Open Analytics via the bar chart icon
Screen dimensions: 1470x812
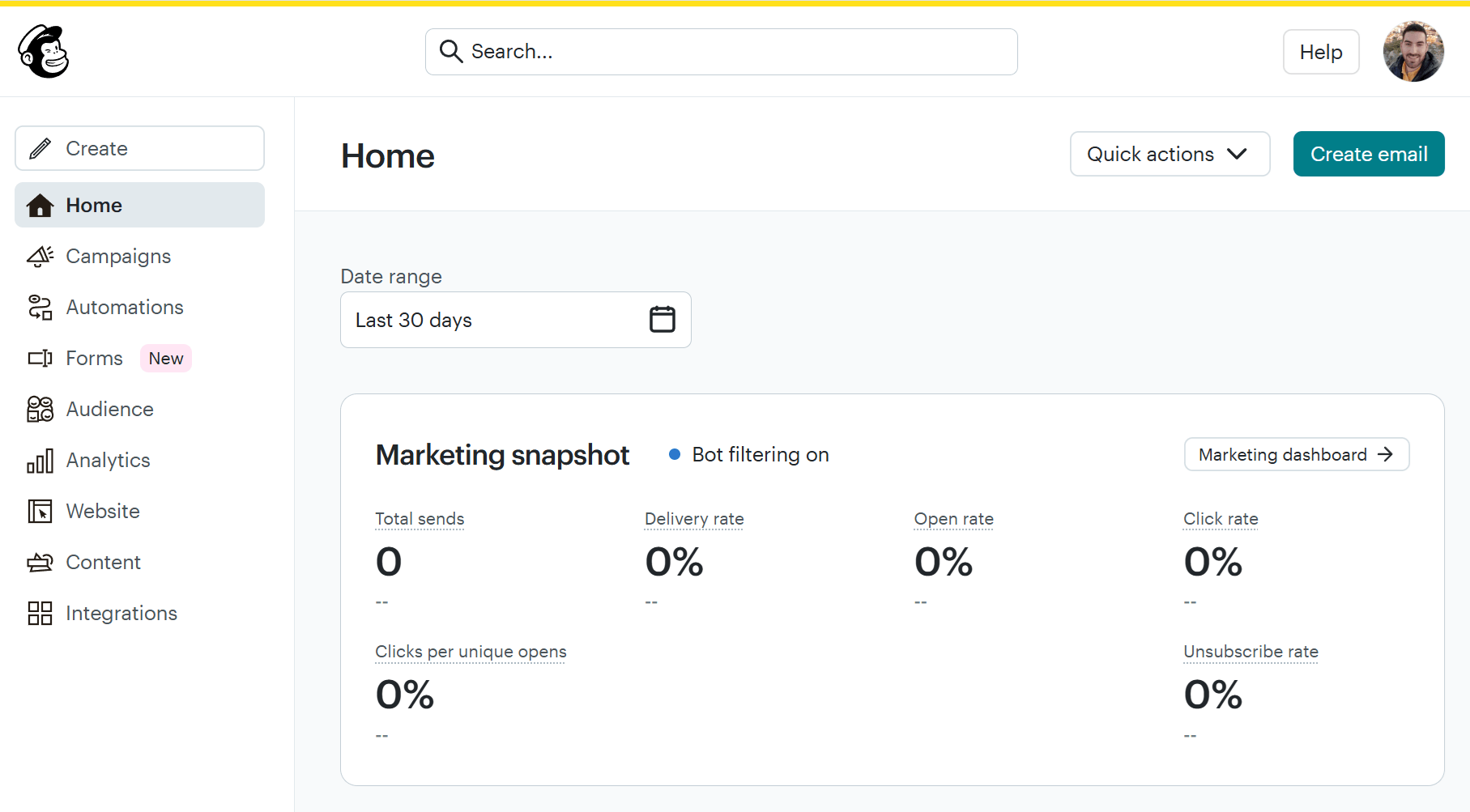coord(39,460)
